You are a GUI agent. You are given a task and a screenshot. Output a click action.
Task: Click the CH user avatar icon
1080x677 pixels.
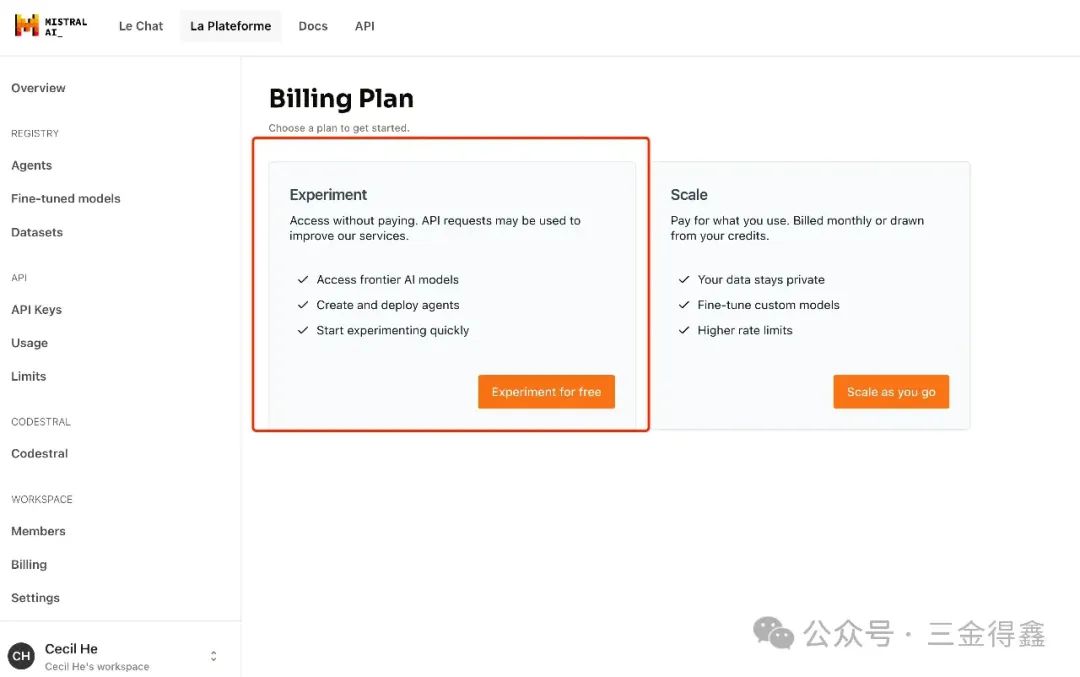[21, 656]
